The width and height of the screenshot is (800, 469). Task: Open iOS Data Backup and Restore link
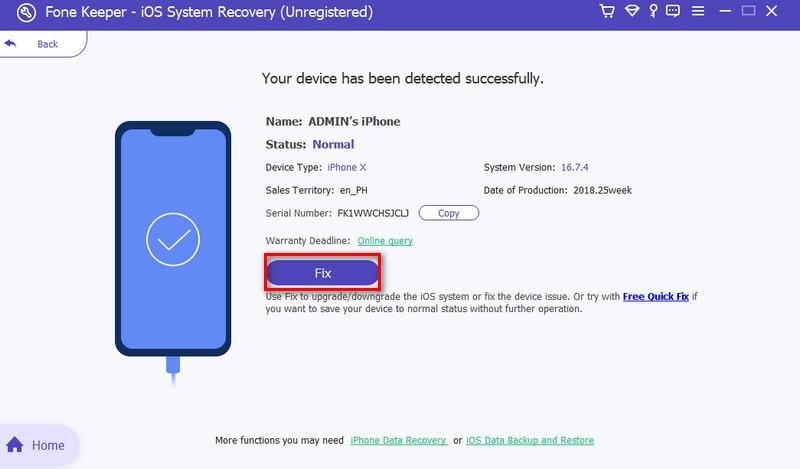point(530,441)
